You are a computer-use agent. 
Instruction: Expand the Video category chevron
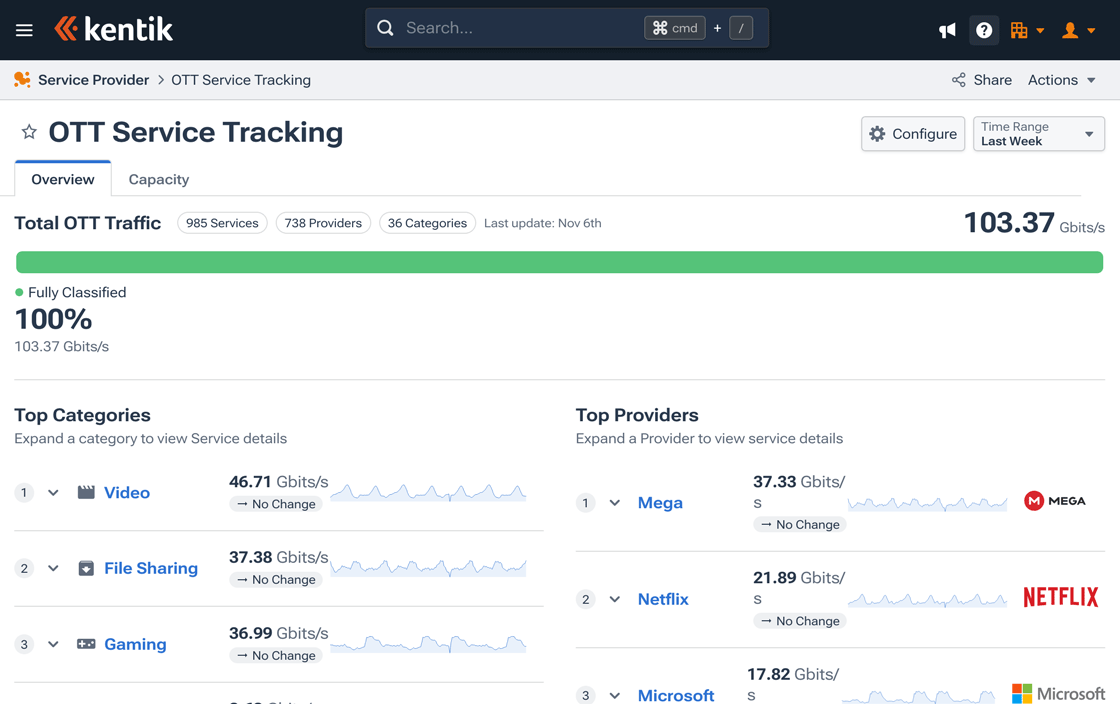coord(53,492)
